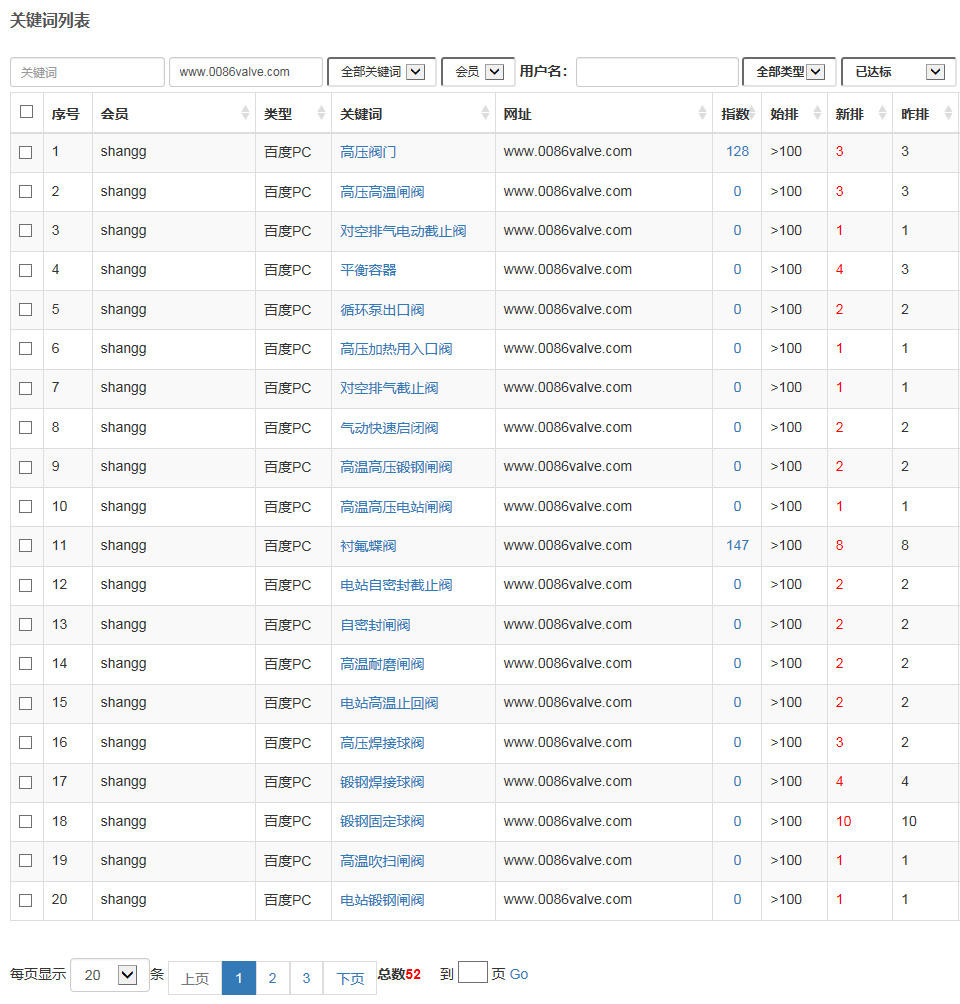Image resolution: width=960 pixels, height=1004 pixels.
Task: Go to page 2 of results
Action: tap(272, 978)
